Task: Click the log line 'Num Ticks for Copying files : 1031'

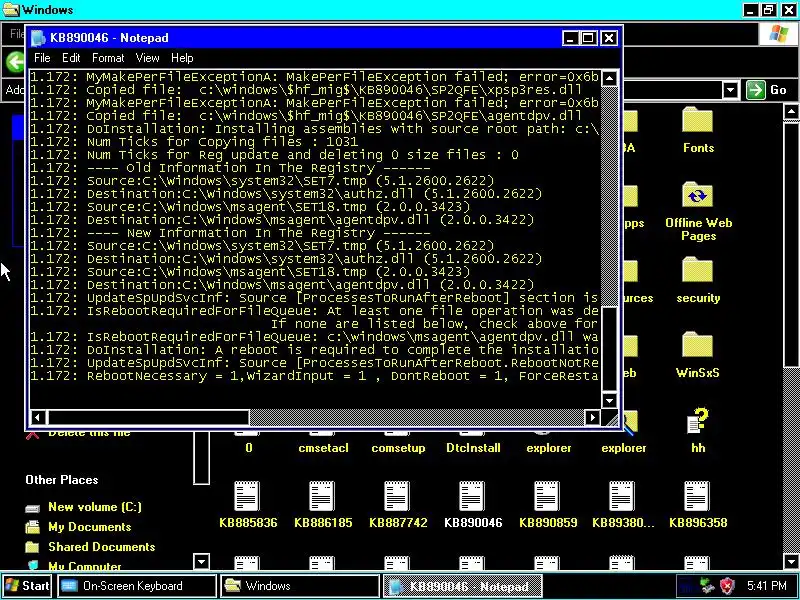Action: pos(194,142)
